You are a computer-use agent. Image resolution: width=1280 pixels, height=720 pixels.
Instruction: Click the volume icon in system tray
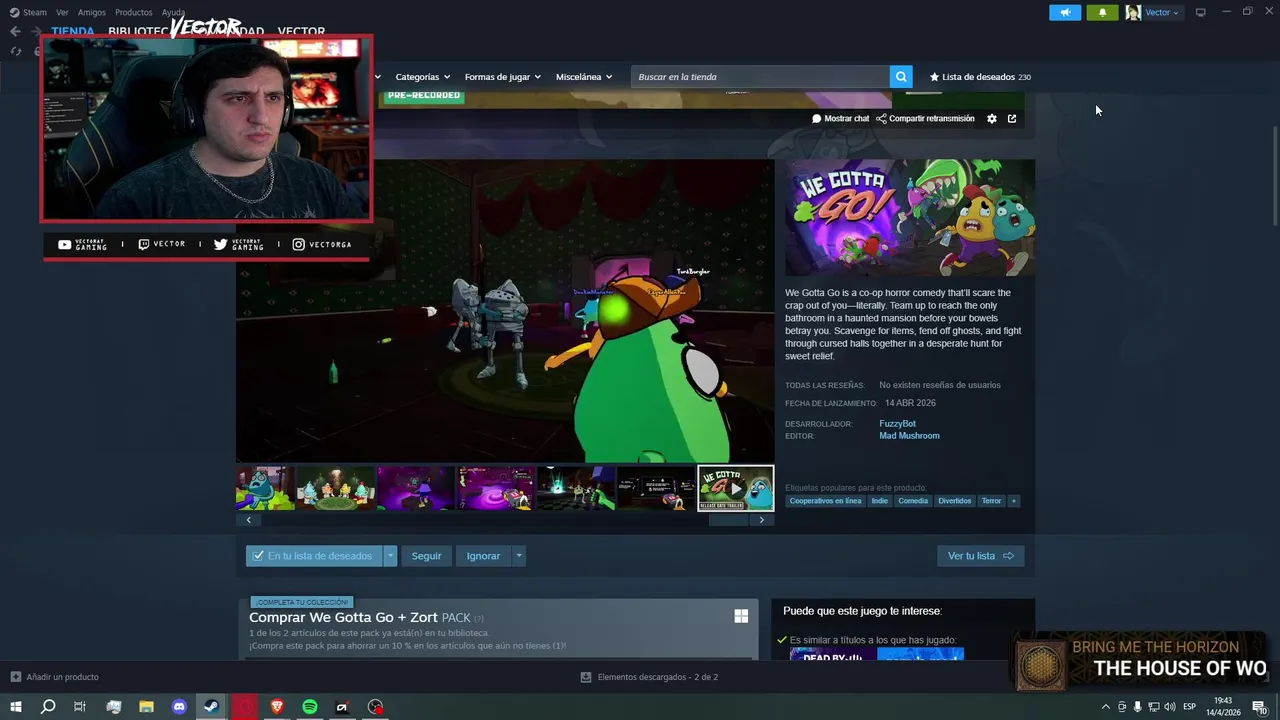pos(1170,707)
